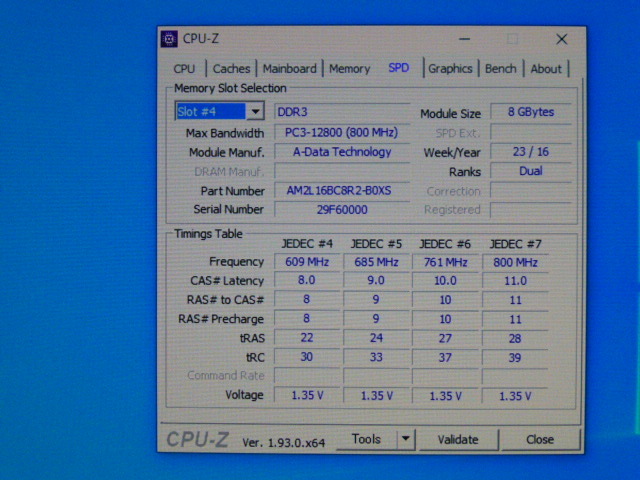Click the Memory Slot Selection group label
The image size is (640, 480).
[230, 88]
